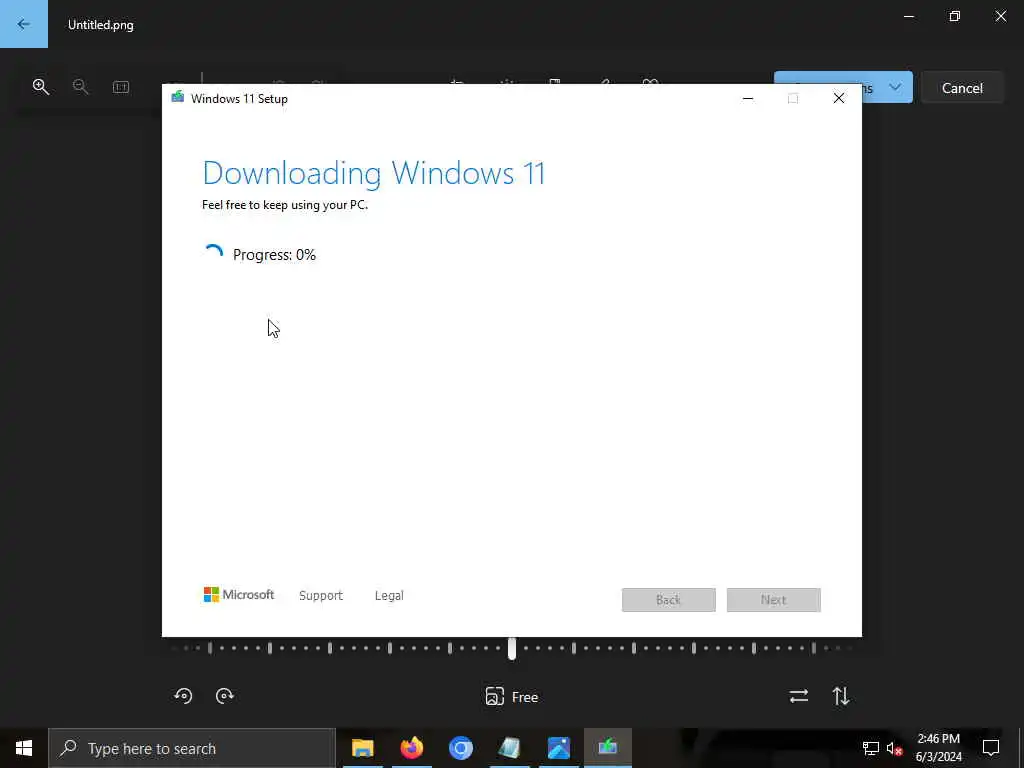Click the 'Downloading Windows 11' heading

point(374,173)
